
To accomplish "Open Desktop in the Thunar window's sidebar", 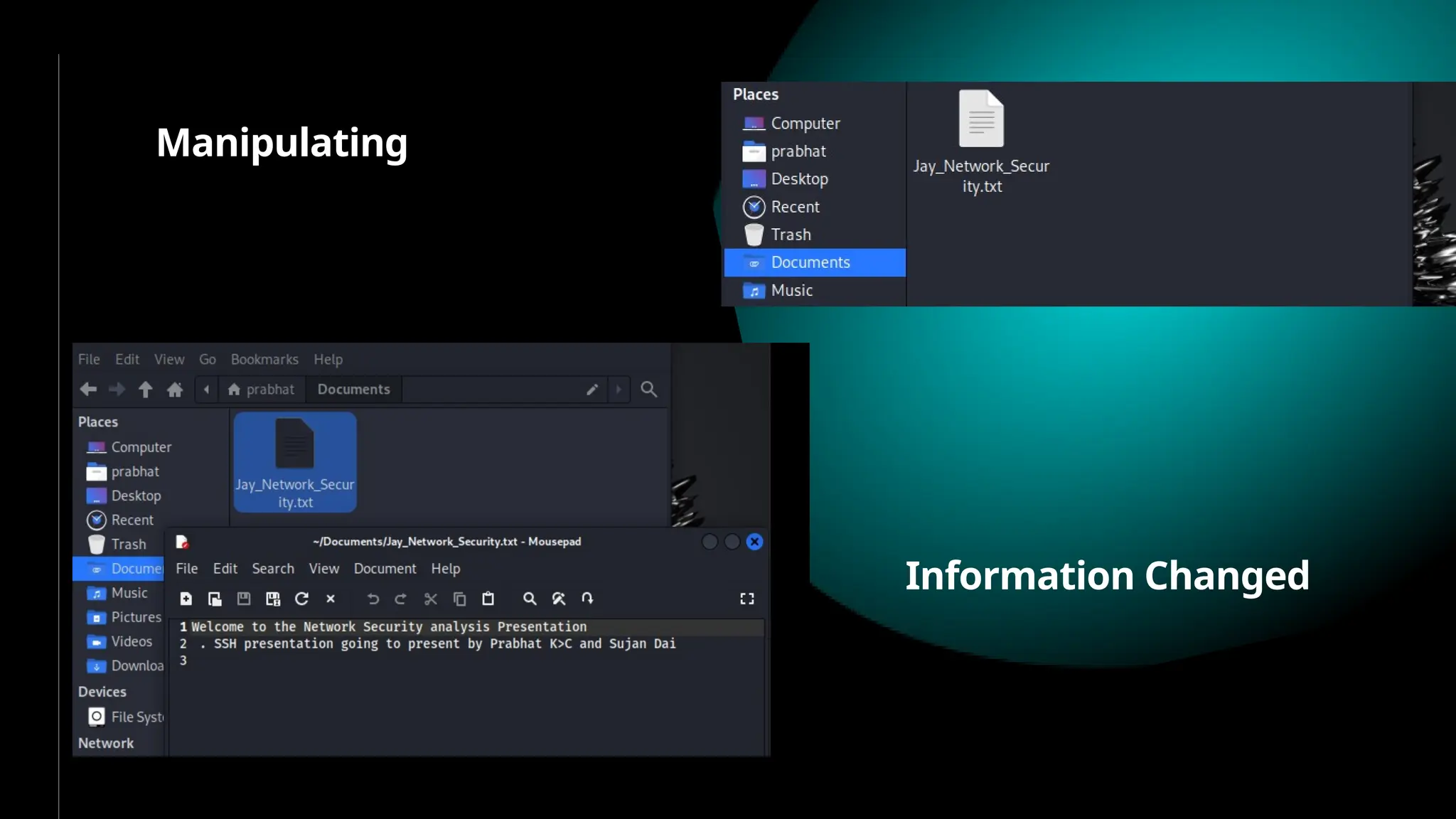I will (124, 496).
